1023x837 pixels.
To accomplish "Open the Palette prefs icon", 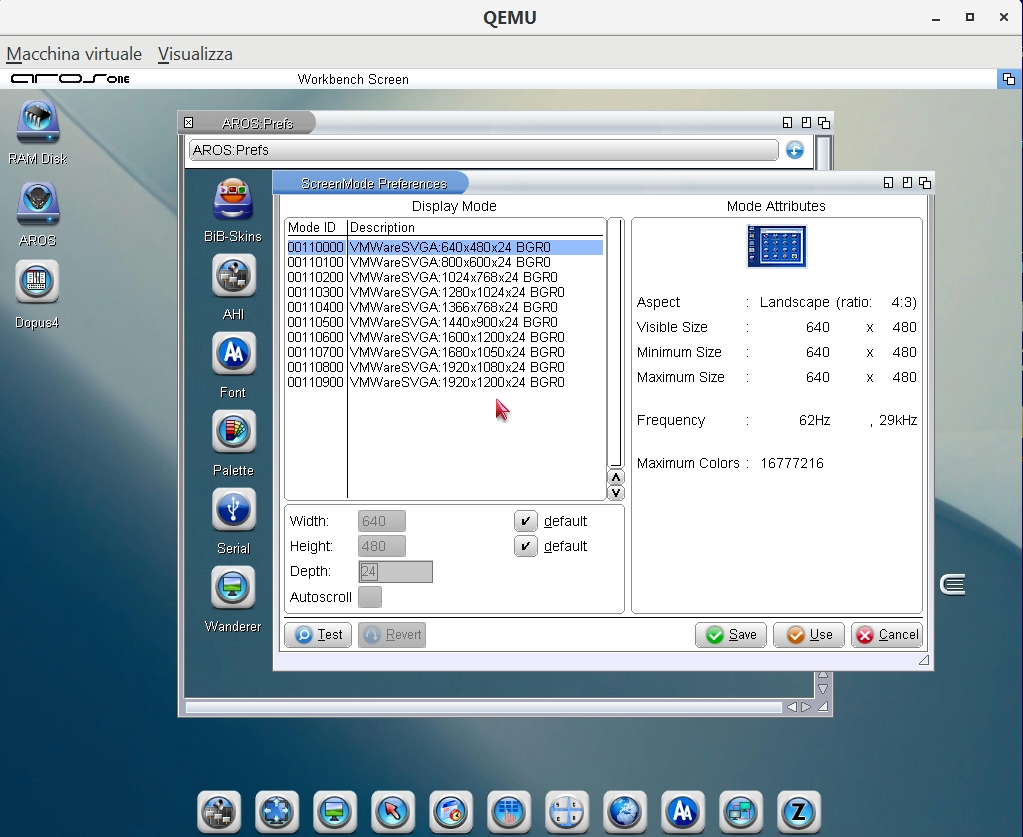I will coord(234,431).
